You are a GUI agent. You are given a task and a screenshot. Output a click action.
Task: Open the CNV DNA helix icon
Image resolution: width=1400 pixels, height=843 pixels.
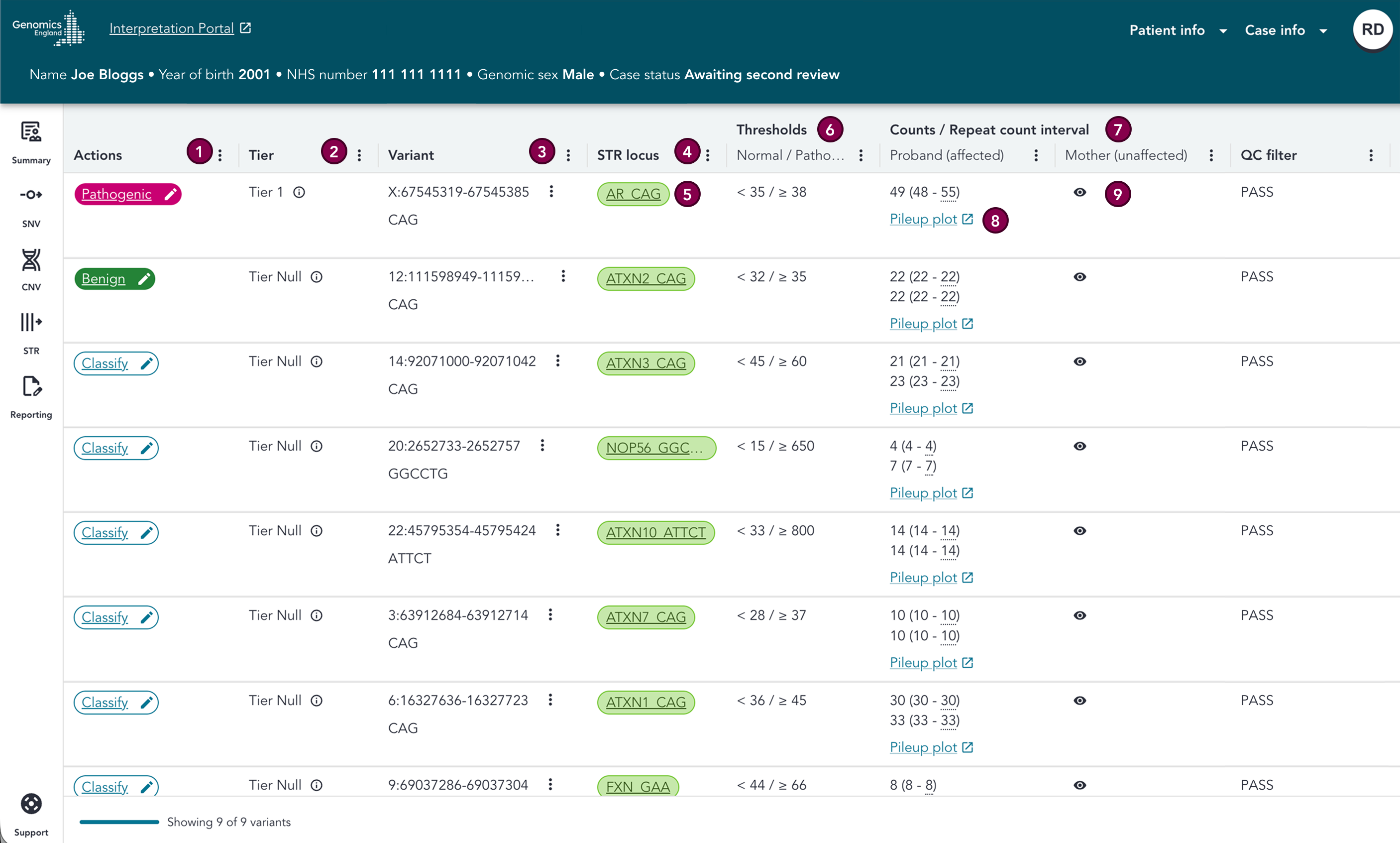coord(31,260)
